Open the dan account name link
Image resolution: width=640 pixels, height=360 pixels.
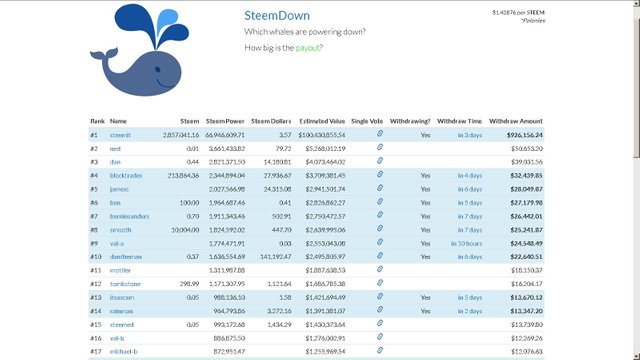point(115,162)
